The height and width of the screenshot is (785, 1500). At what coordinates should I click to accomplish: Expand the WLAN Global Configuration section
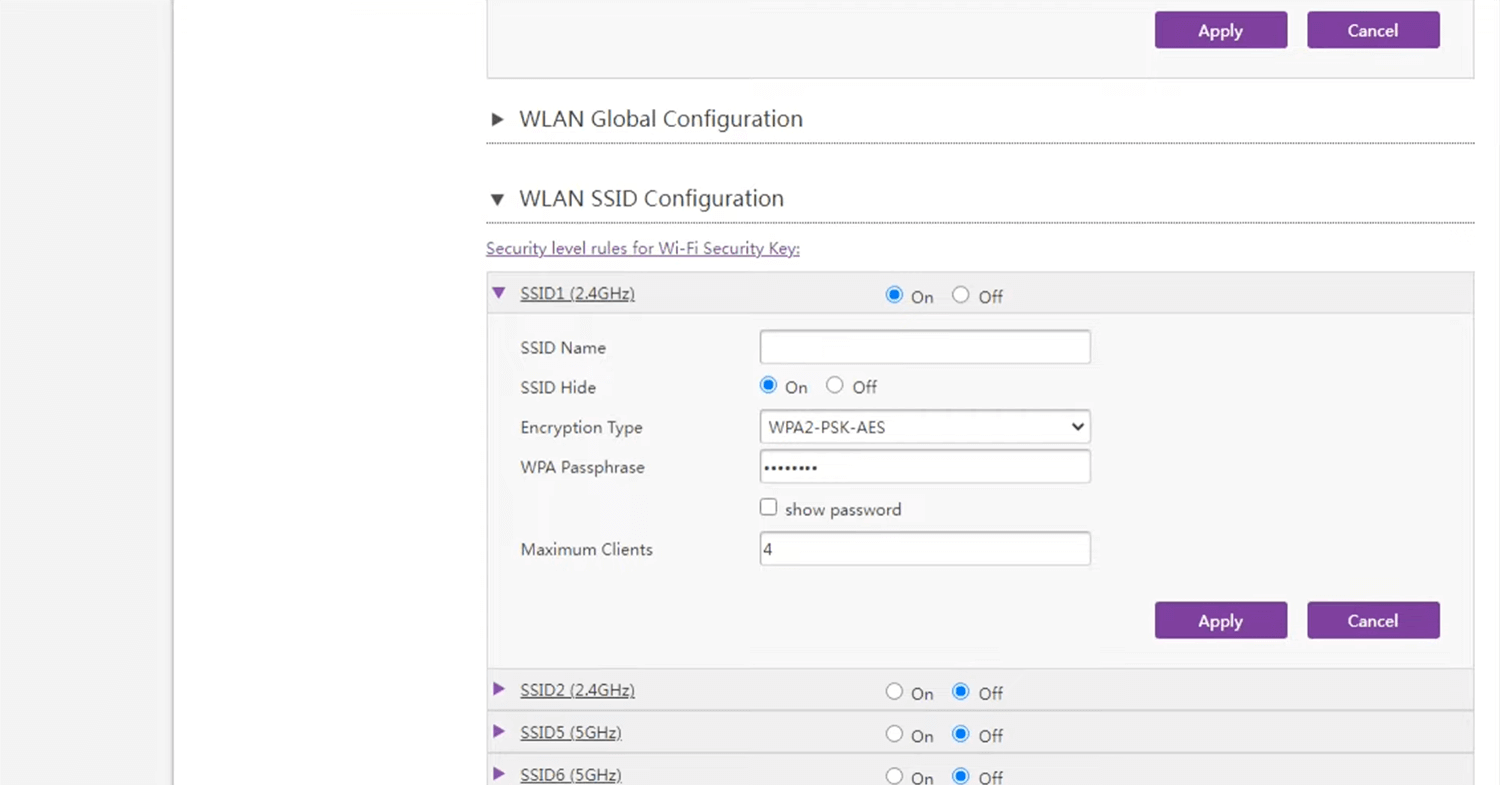(x=497, y=120)
